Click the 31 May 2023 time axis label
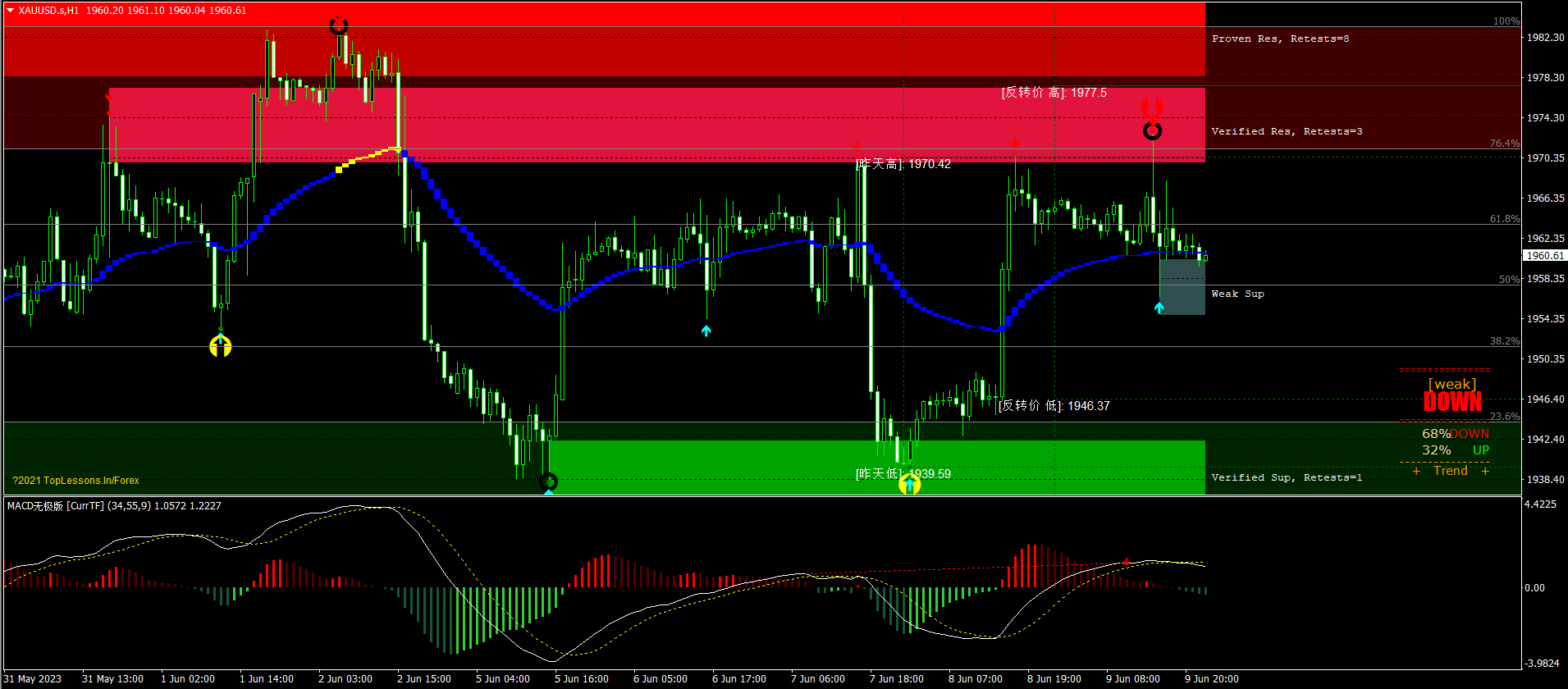This screenshot has width=1568, height=689. coord(33,679)
